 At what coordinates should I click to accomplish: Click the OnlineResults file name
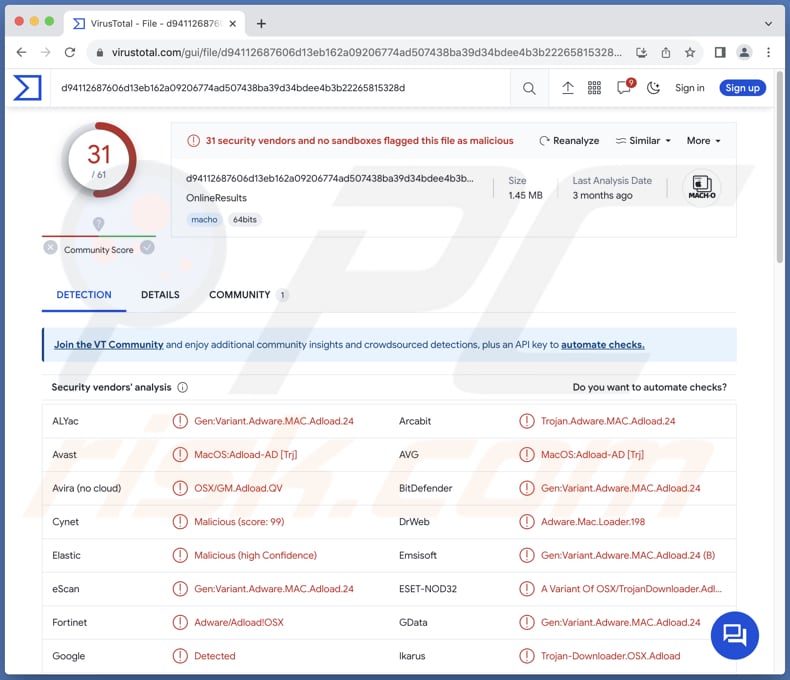[216, 198]
